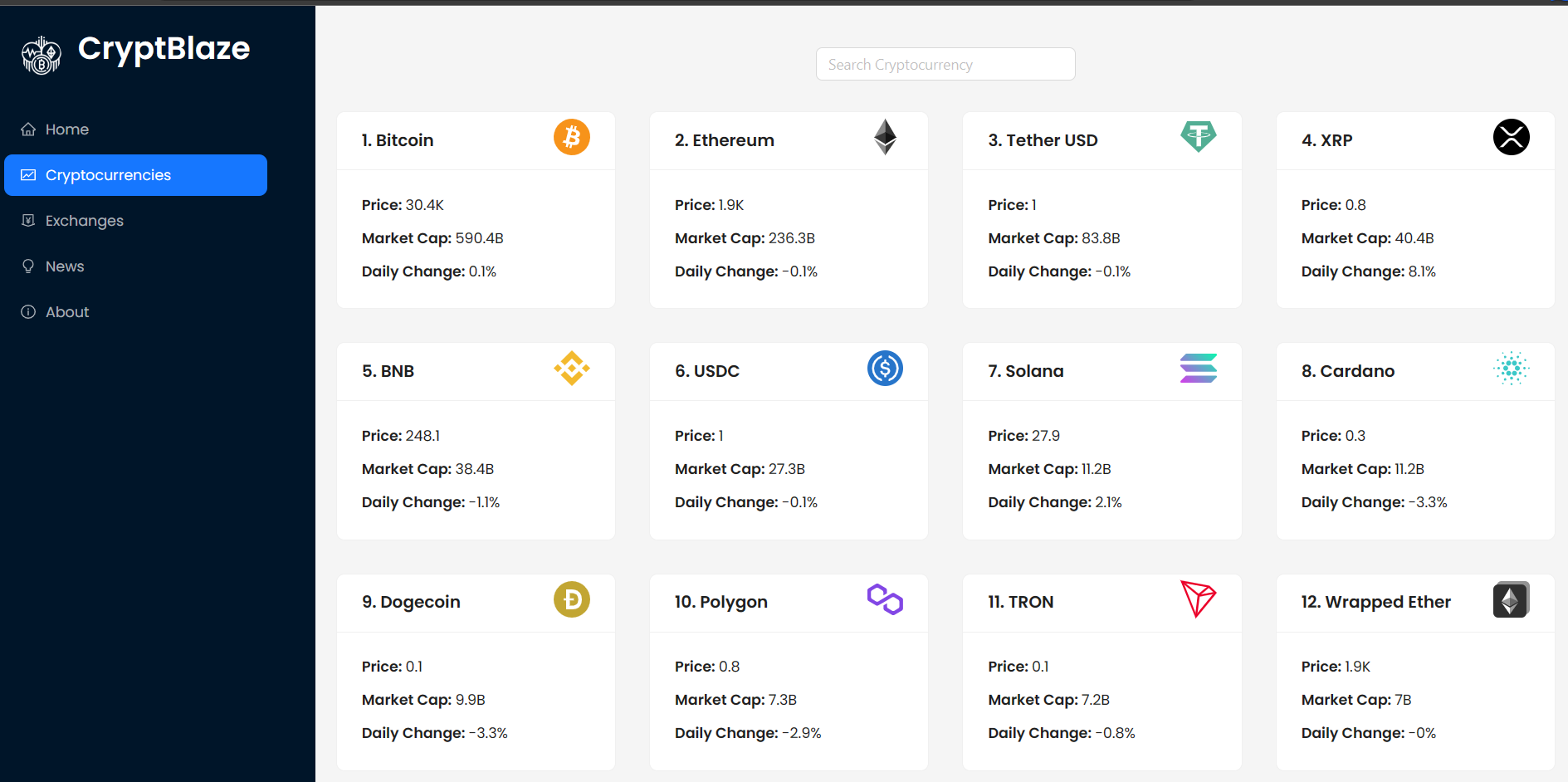Viewport: 1568px width, 782px height.
Task: Click BNB's Price: 248.1 text
Action: tap(401, 436)
